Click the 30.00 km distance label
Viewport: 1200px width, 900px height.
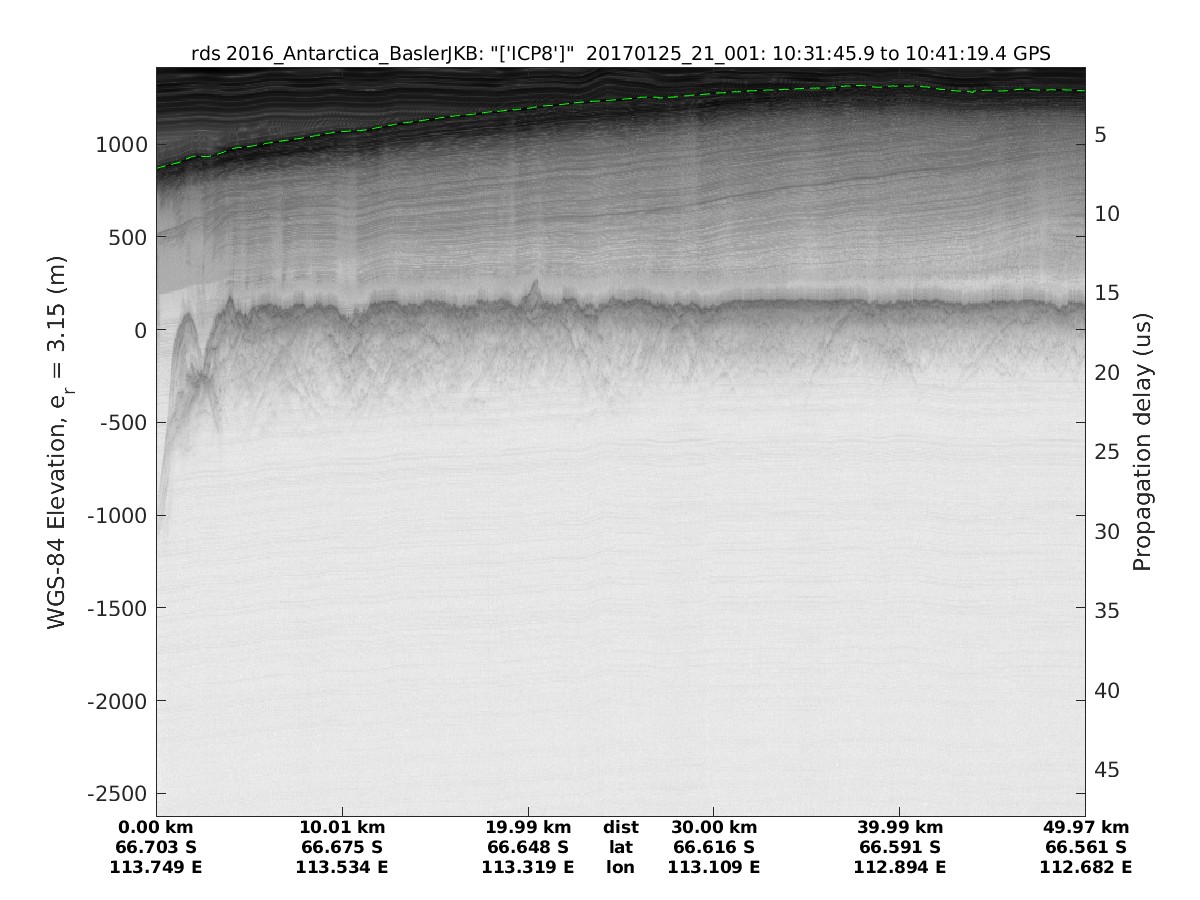[x=713, y=827]
